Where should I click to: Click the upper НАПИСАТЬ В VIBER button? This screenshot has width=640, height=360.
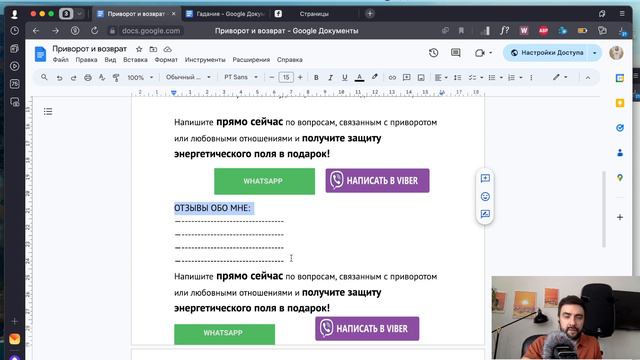377,180
